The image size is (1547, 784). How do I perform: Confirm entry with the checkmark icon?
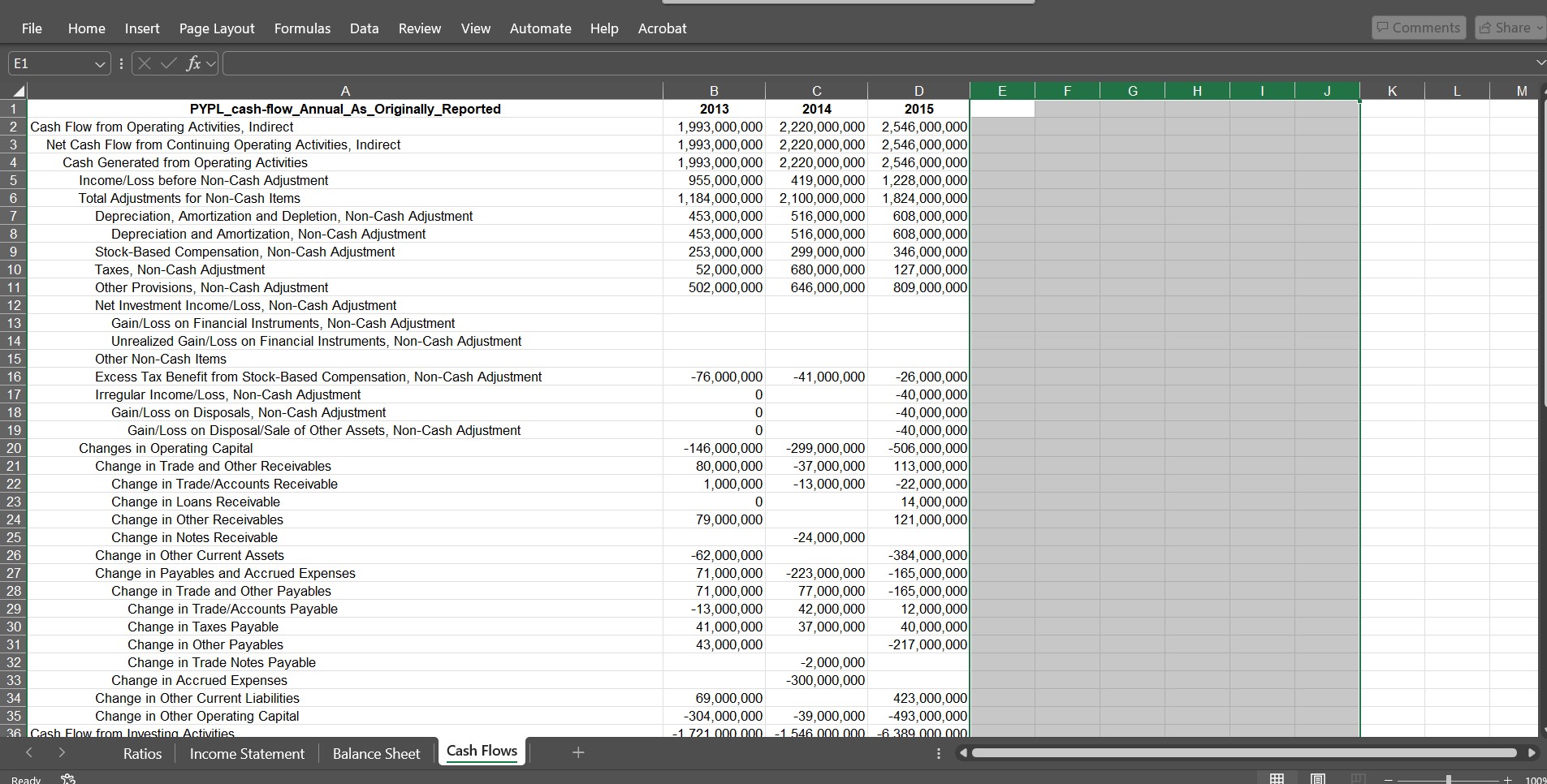tap(169, 63)
